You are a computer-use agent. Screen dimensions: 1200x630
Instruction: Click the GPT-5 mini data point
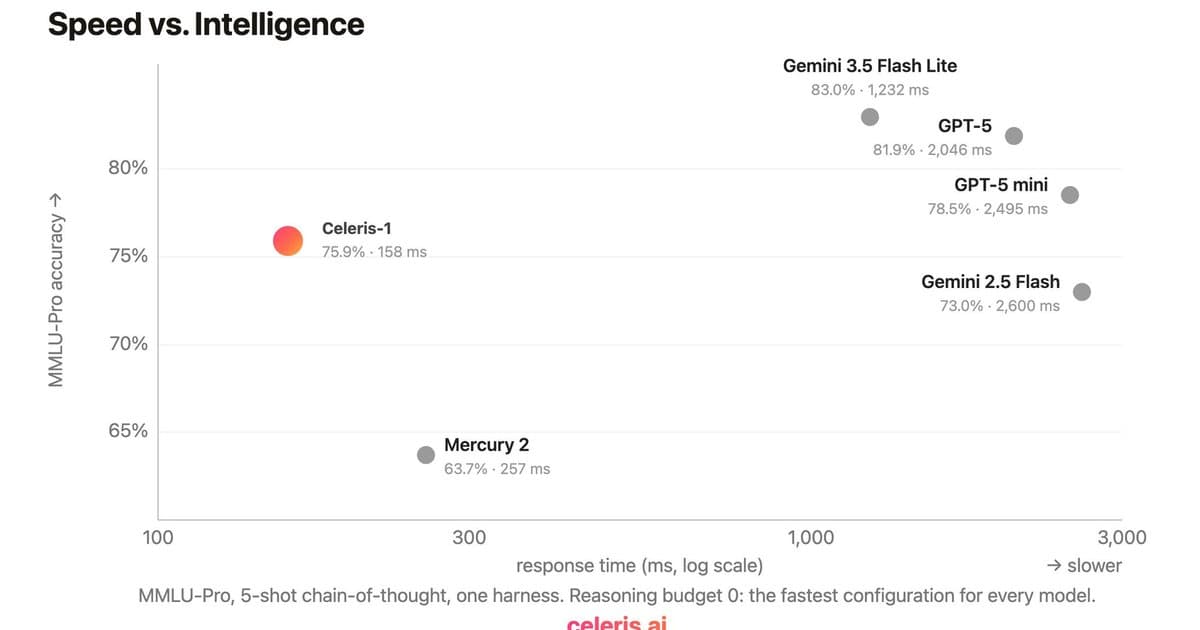[x=1070, y=195]
